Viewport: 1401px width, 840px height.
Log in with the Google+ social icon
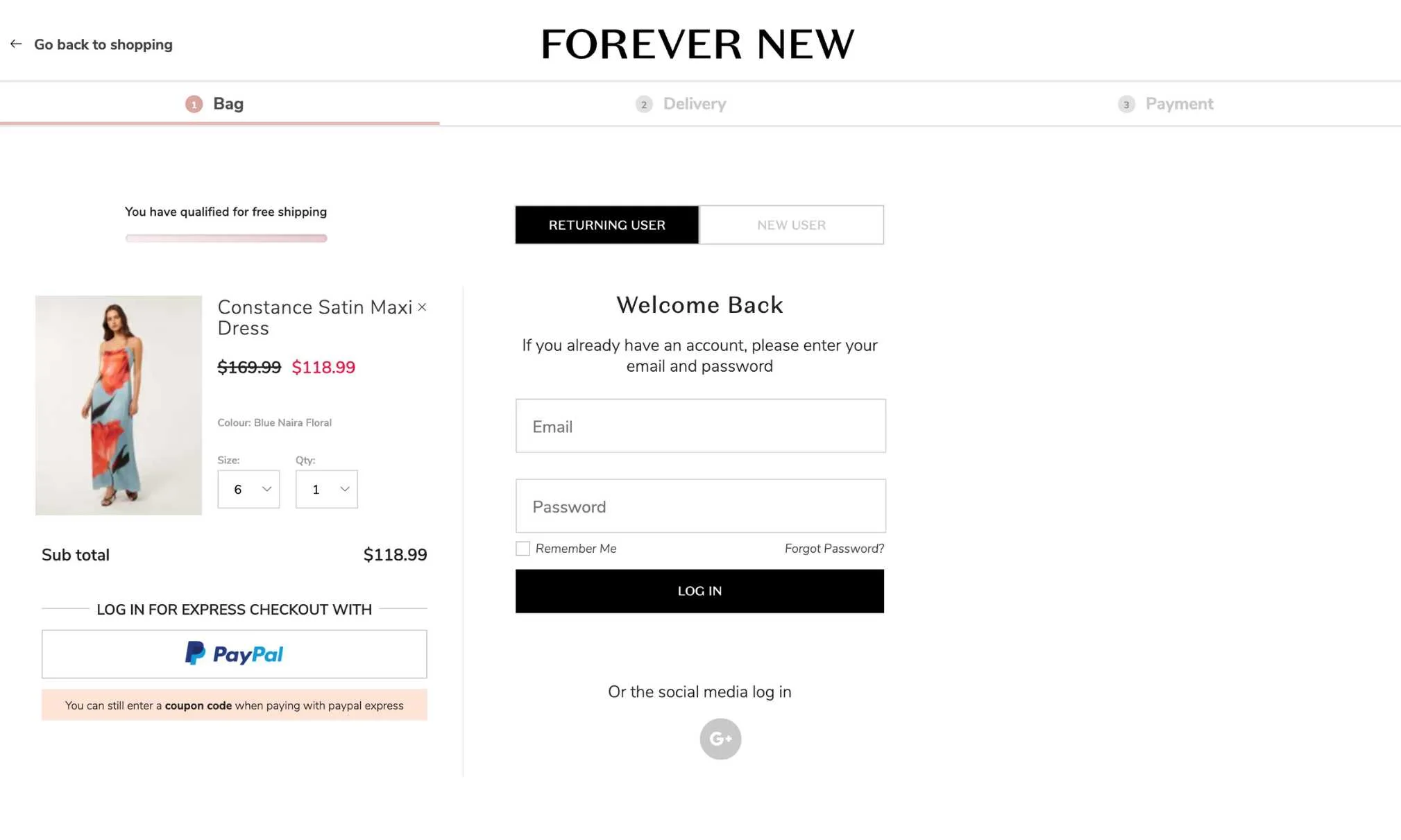click(720, 739)
